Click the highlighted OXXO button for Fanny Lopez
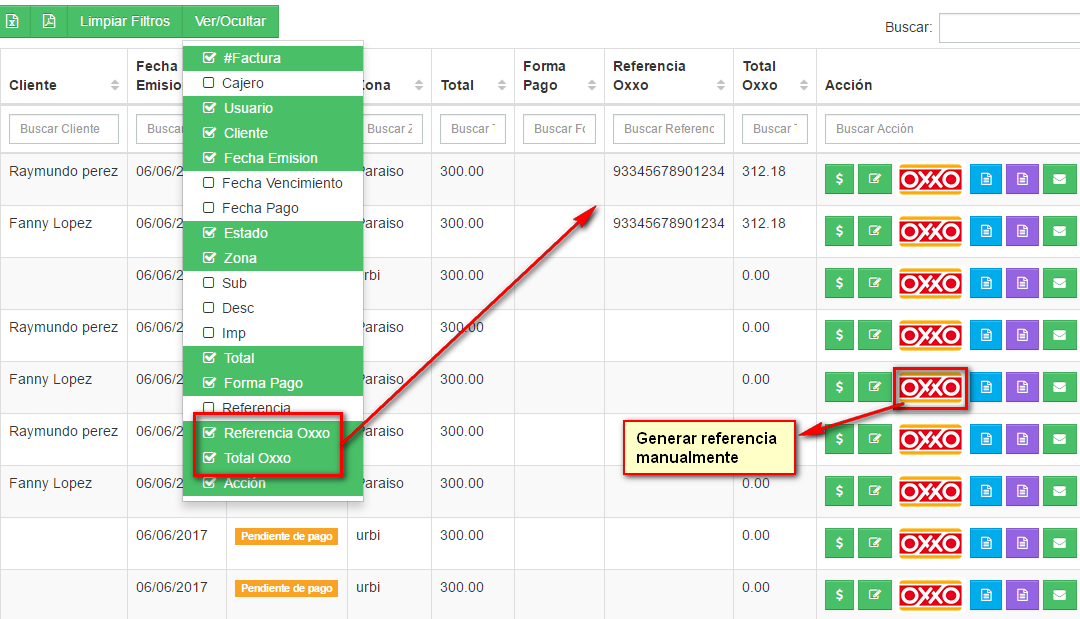The width and height of the screenshot is (1080, 619). click(x=930, y=387)
